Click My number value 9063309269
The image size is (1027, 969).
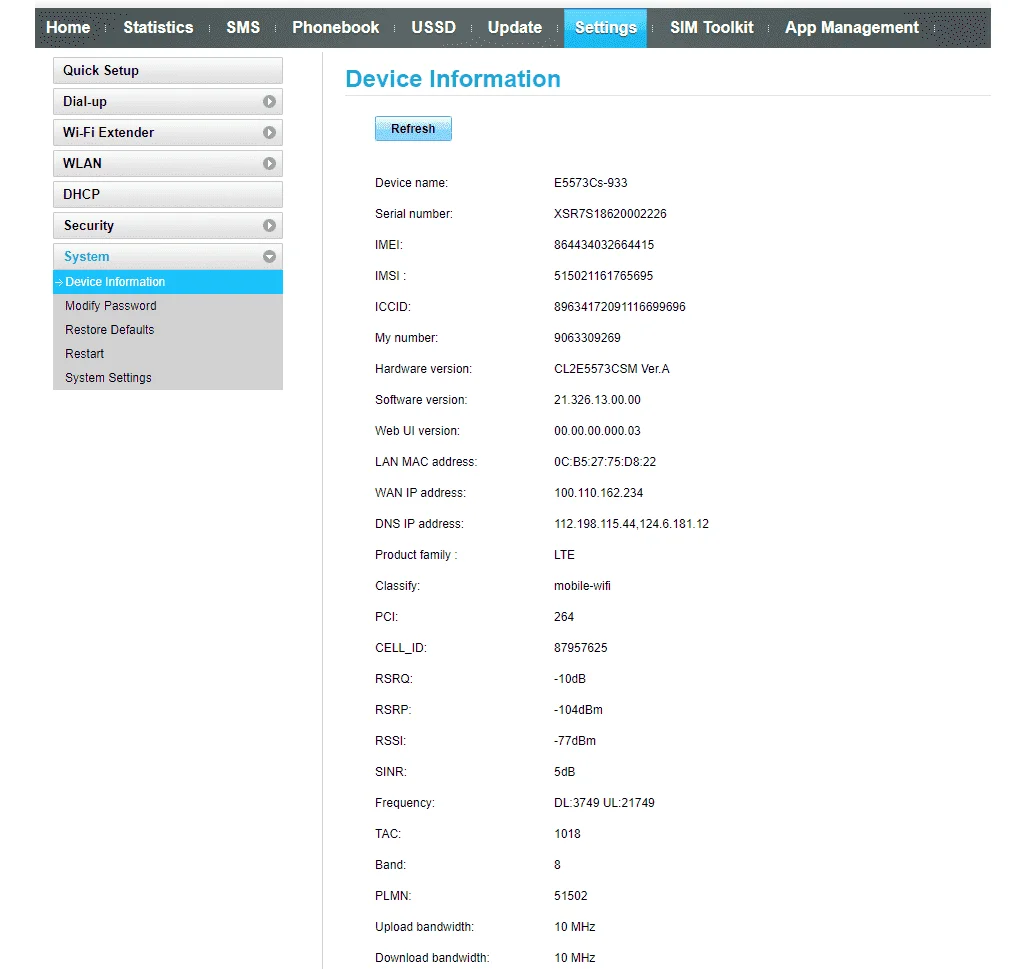pyautogui.click(x=588, y=337)
